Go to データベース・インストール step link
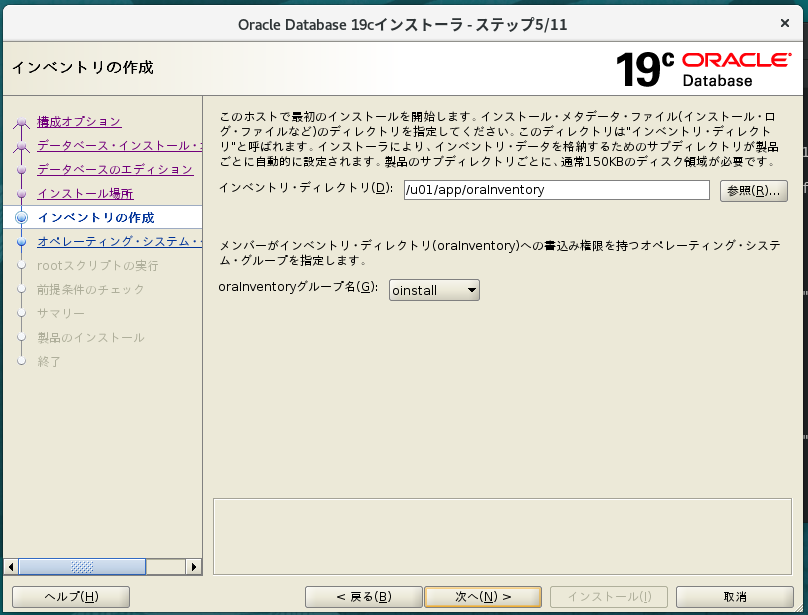The width and height of the screenshot is (808, 615). coord(119,145)
